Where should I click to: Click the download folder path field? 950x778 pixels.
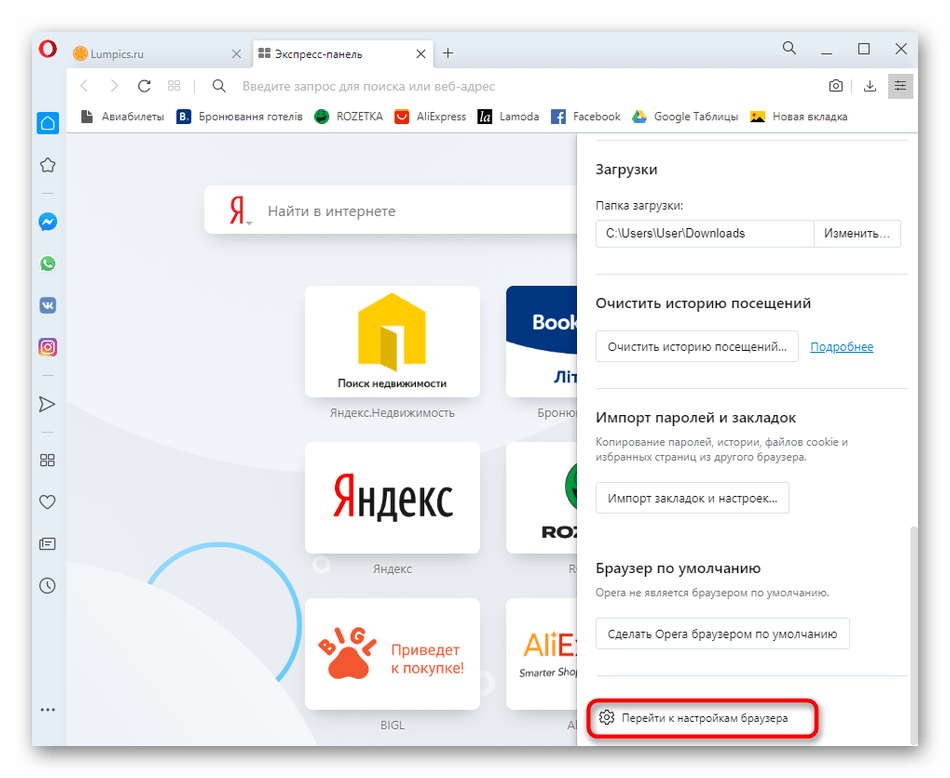tap(705, 233)
